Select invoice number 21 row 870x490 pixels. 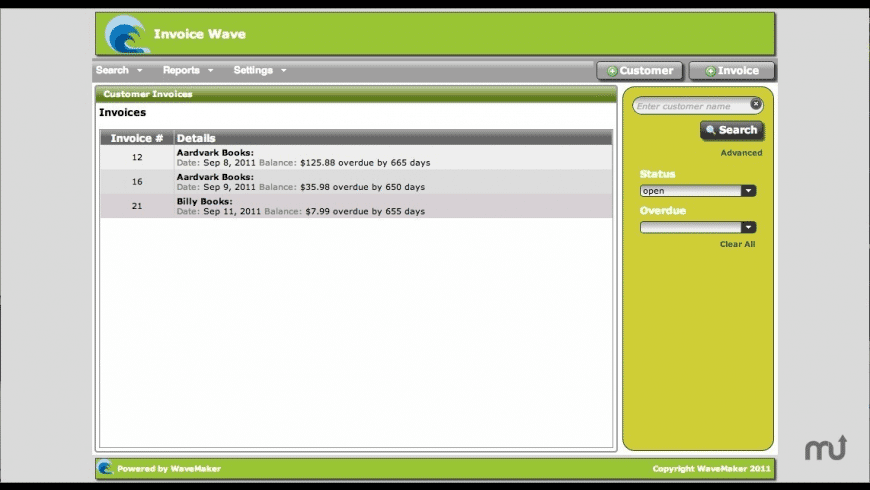point(356,206)
